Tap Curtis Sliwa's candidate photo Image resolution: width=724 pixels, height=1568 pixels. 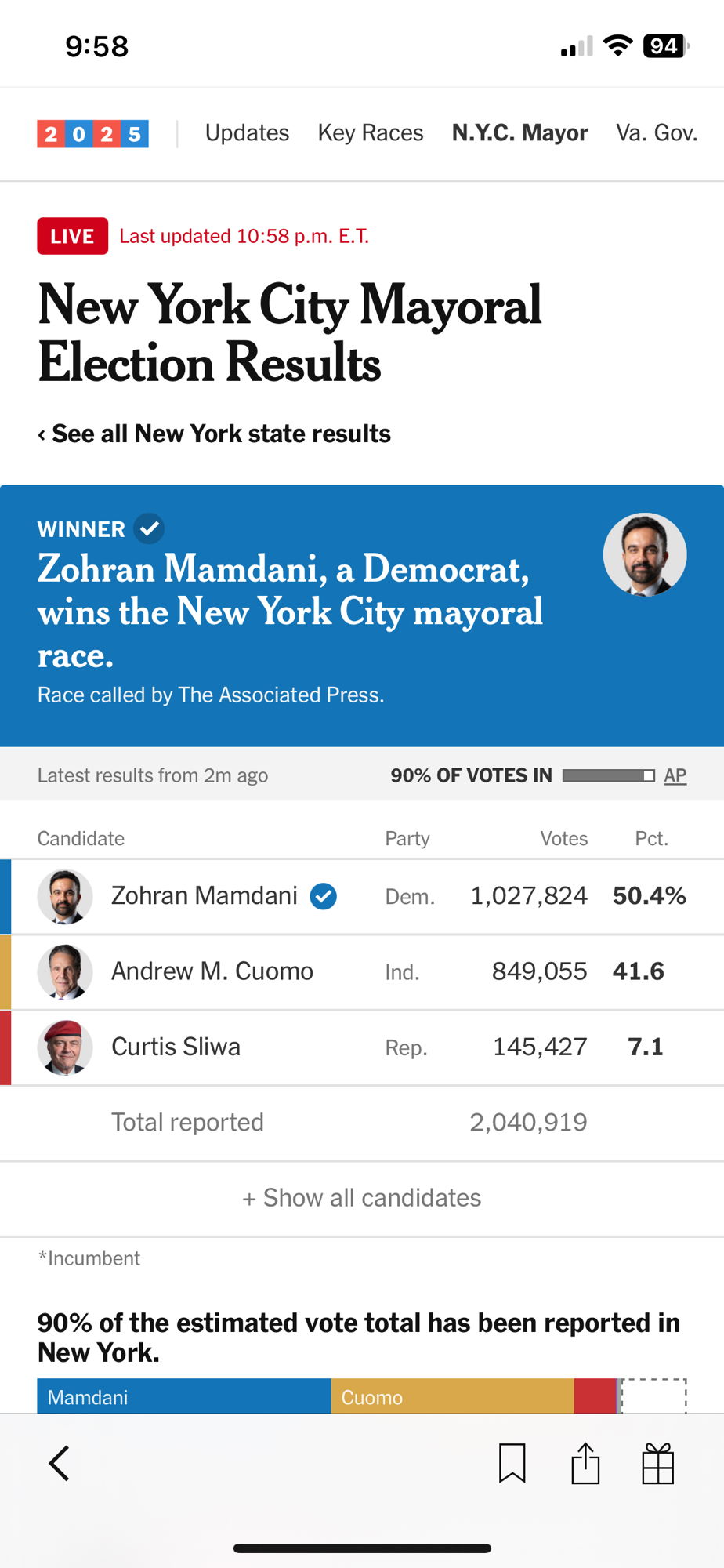coord(65,1047)
